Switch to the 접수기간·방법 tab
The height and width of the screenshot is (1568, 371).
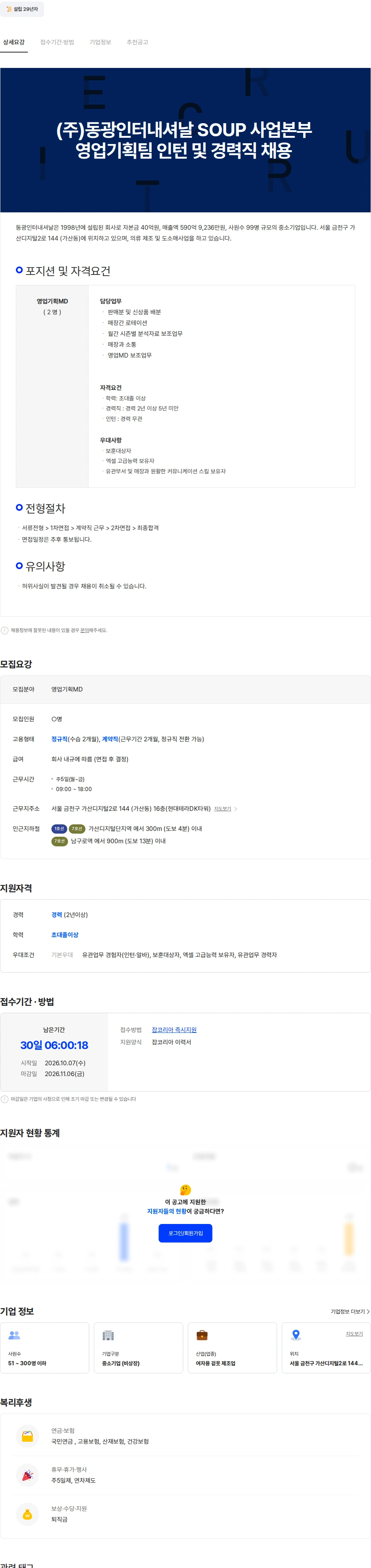(x=57, y=42)
